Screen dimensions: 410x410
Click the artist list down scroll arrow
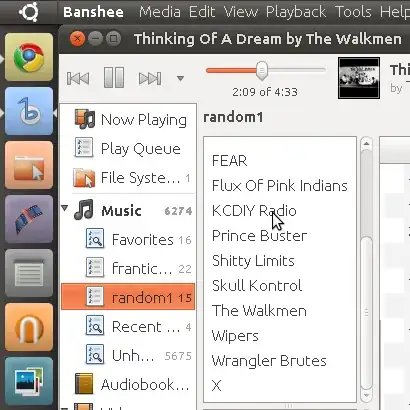pyautogui.click(x=366, y=395)
